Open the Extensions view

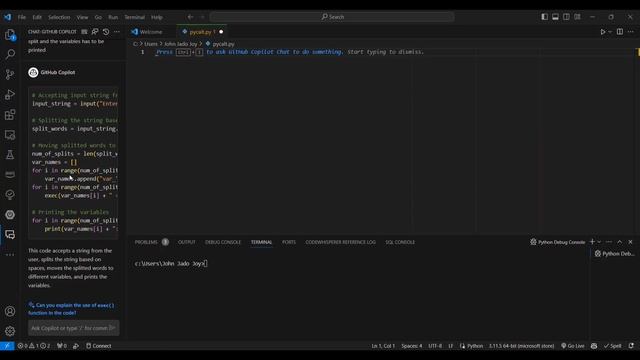click(x=10, y=115)
